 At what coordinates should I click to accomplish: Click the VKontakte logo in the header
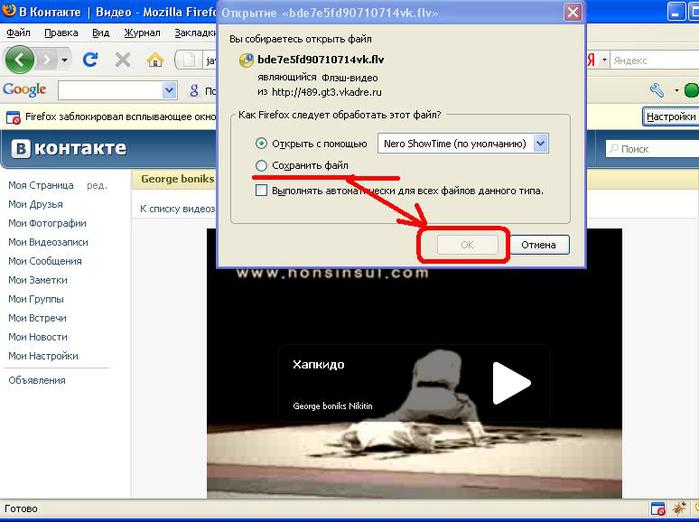point(69,149)
